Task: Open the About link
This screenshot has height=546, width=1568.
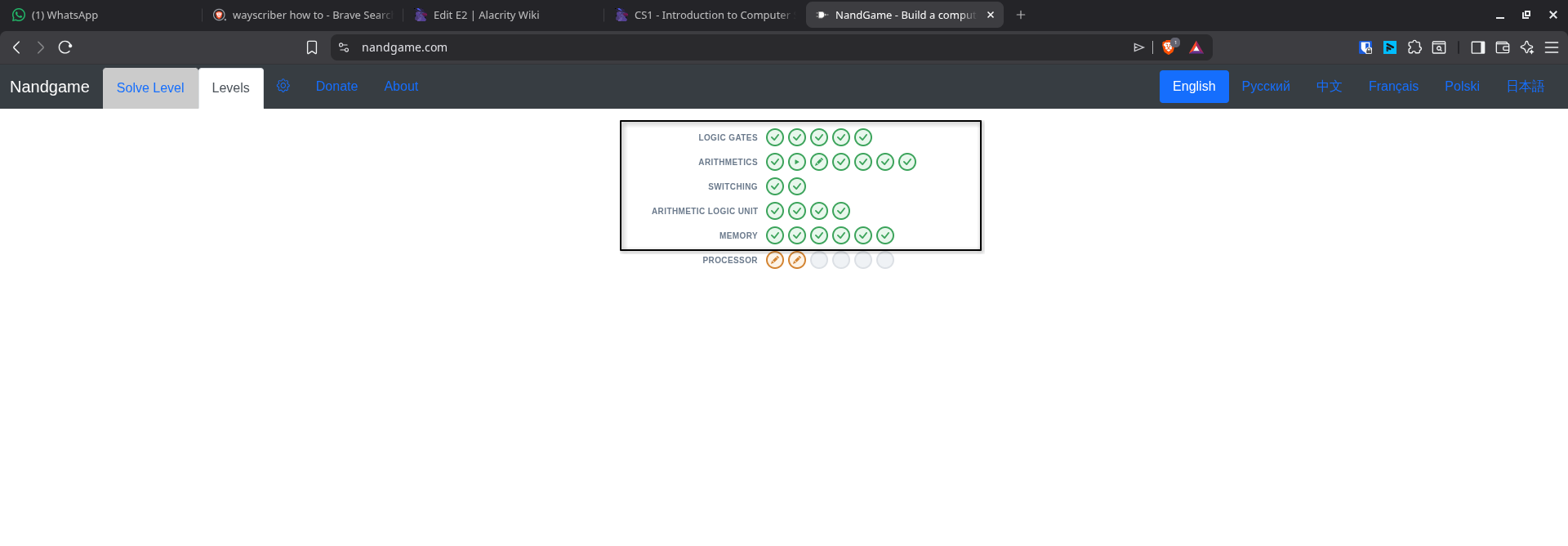Action: (x=401, y=86)
